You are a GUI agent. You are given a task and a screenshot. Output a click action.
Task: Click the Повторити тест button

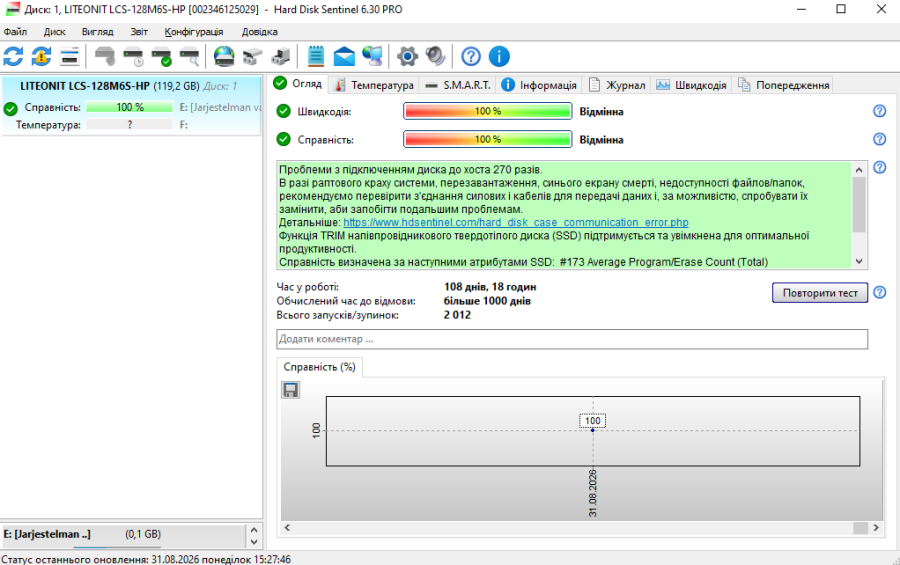pyautogui.click(x=820, y=293)
